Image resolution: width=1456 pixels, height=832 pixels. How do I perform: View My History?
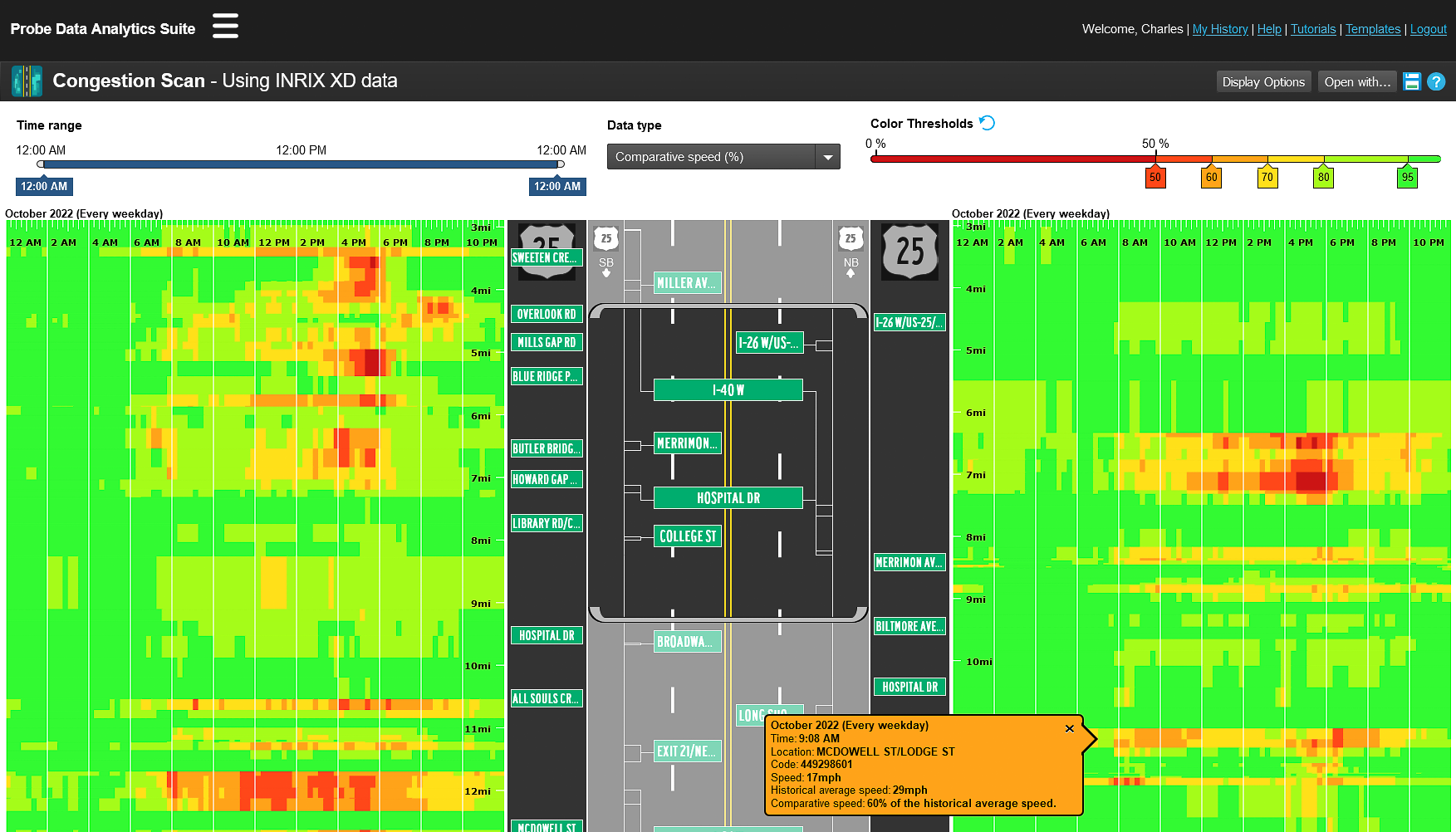point(1219,29)
